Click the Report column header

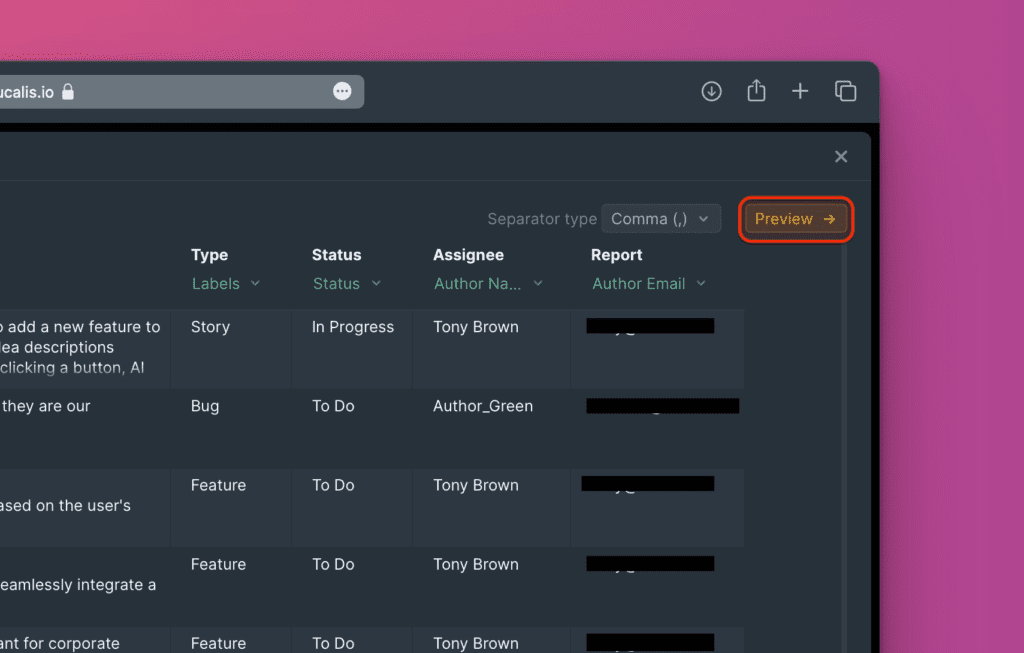(616, 255)
